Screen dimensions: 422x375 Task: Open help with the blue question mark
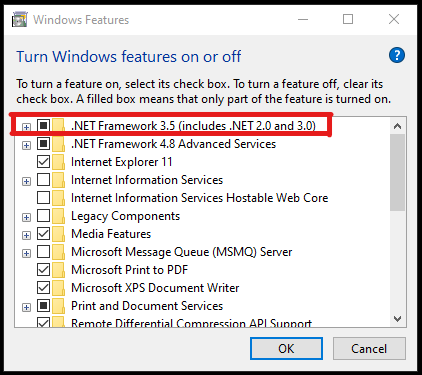[x=397, y=55]
